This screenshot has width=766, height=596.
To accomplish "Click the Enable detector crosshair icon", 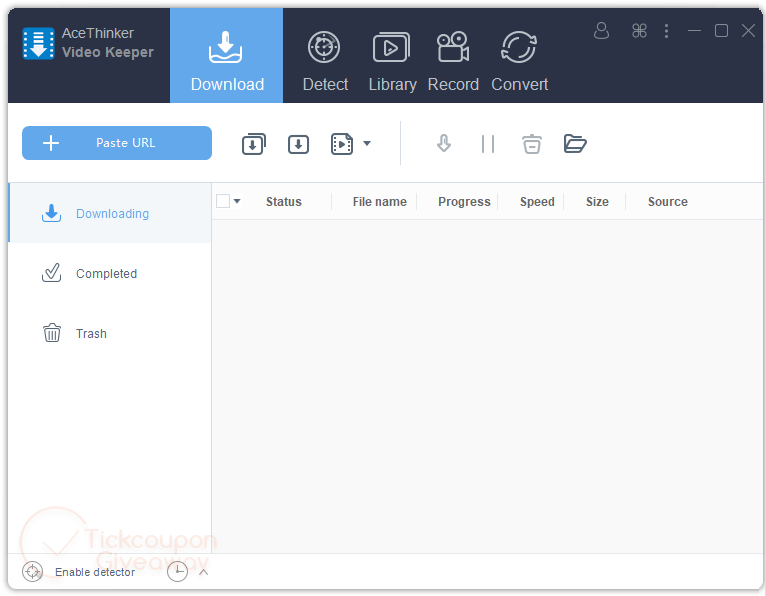I will (x=33, y=572).
